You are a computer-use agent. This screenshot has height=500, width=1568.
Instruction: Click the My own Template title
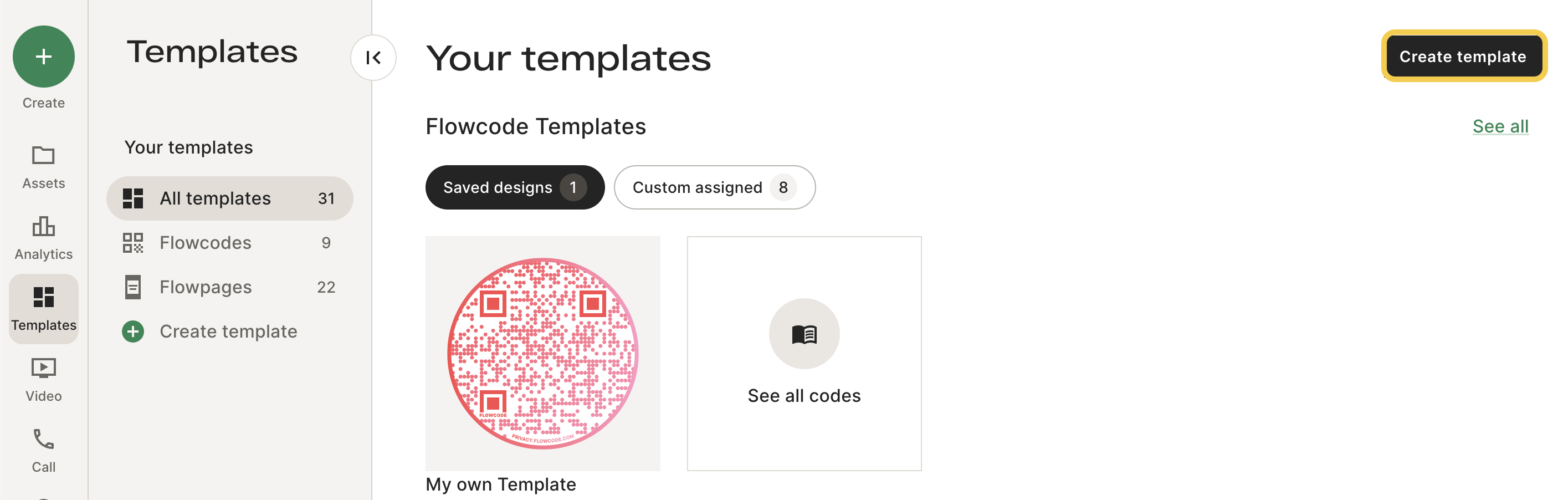click(x=501, y=485)
